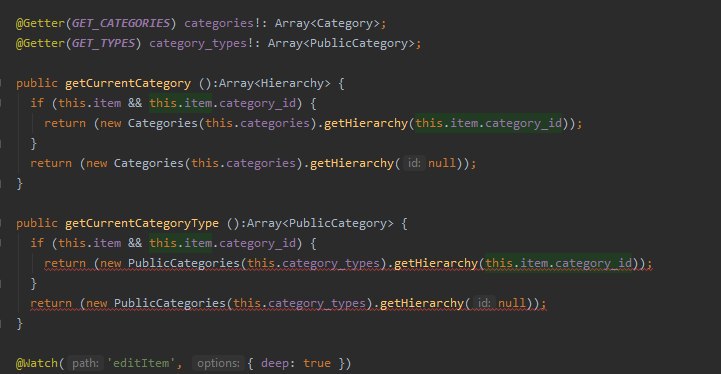The width and height of the screenshot is (721, 374).
Task: Click the 'id:' parameter hint after Categories getHierarchy
Action: [414, 163]
